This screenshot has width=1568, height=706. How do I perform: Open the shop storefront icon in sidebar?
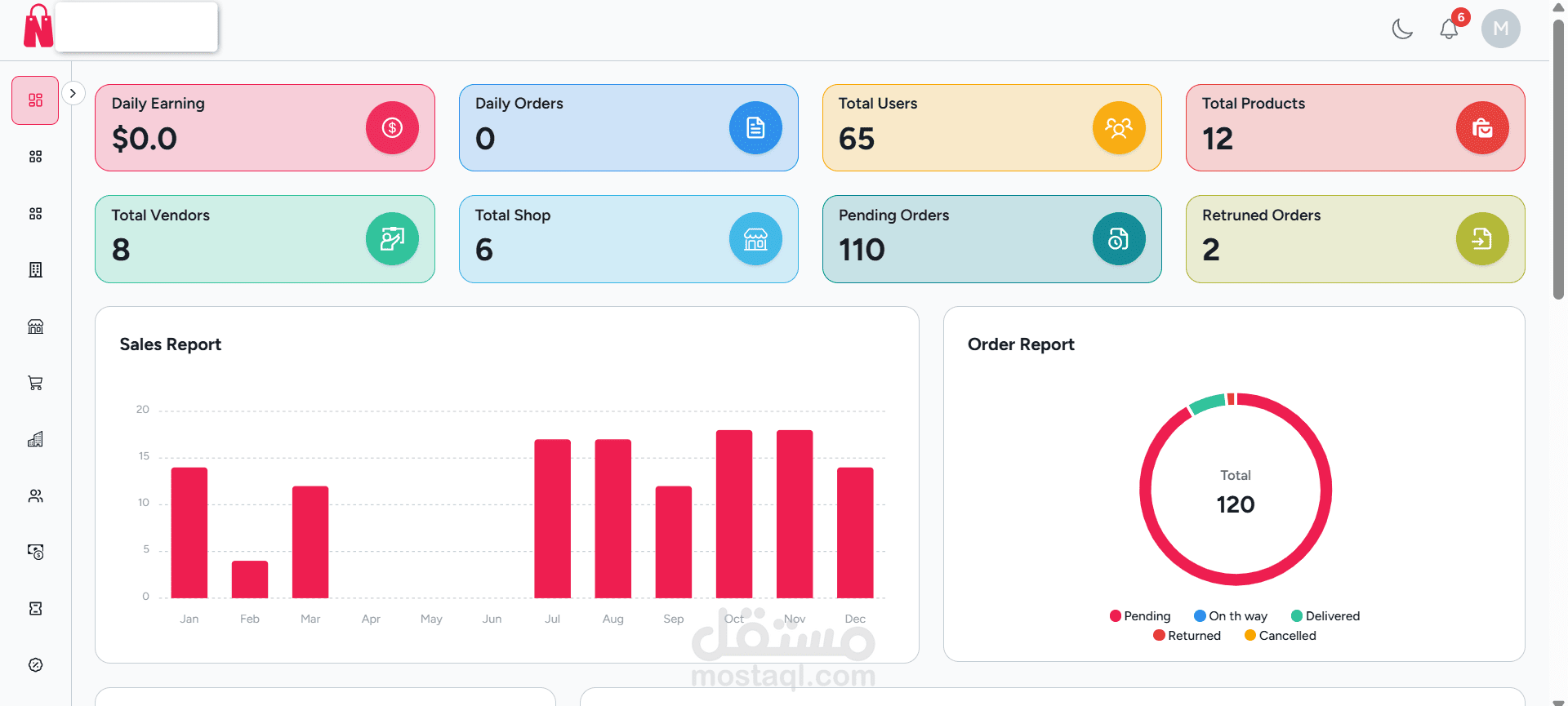pos(35,326)
